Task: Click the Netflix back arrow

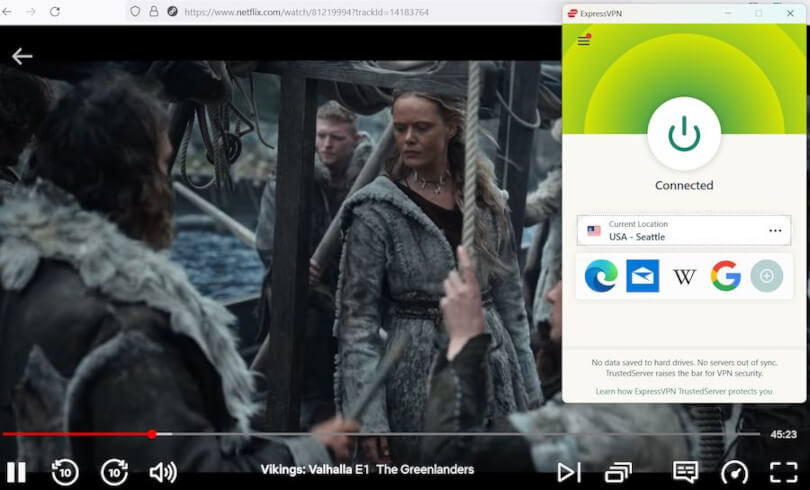Action: [22, 56]
